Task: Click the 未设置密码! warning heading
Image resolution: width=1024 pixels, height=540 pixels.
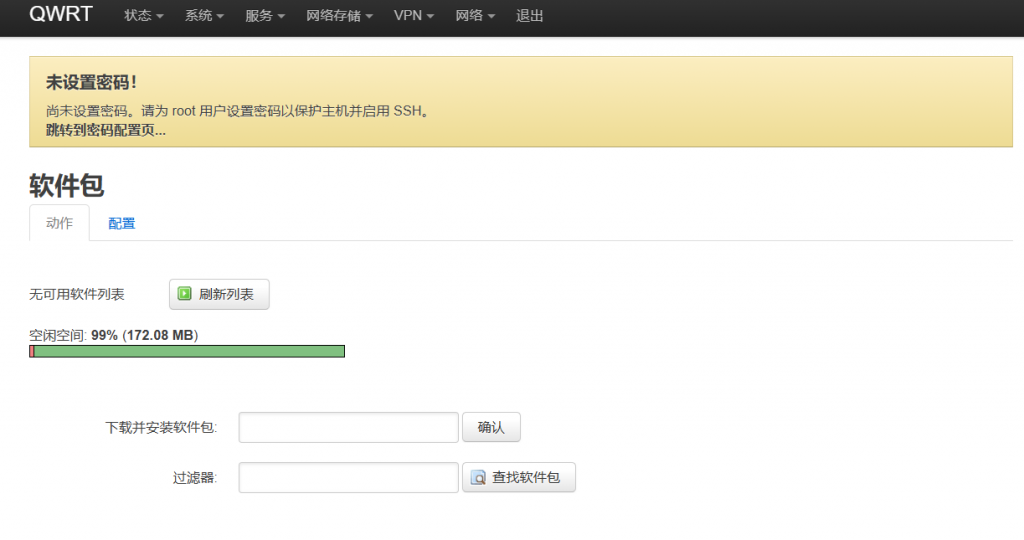Action: click(91, 83)
